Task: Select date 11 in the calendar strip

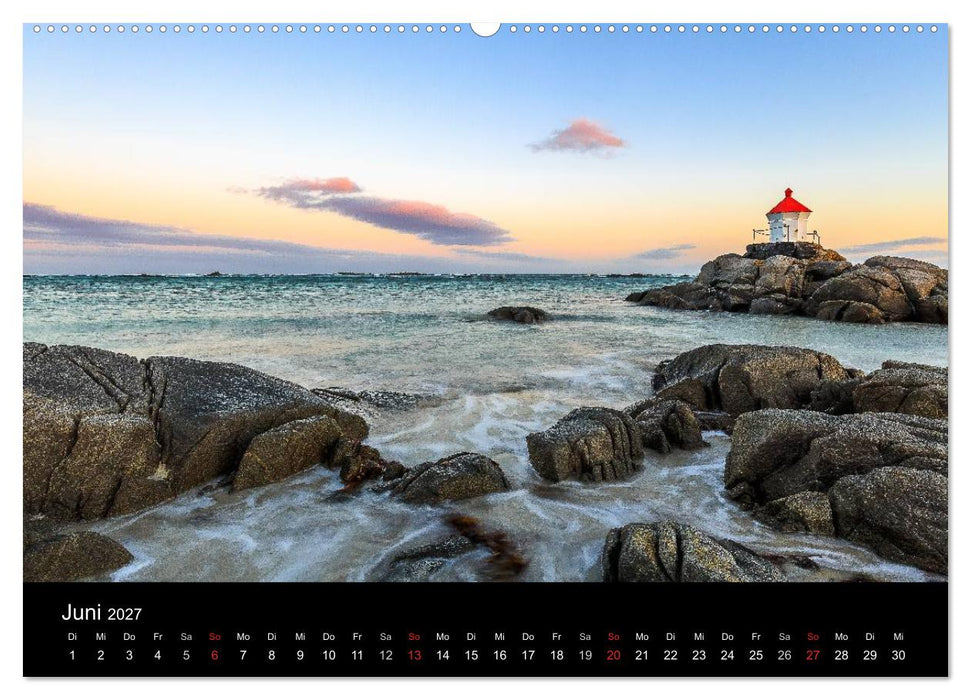Action: (357, 655)
